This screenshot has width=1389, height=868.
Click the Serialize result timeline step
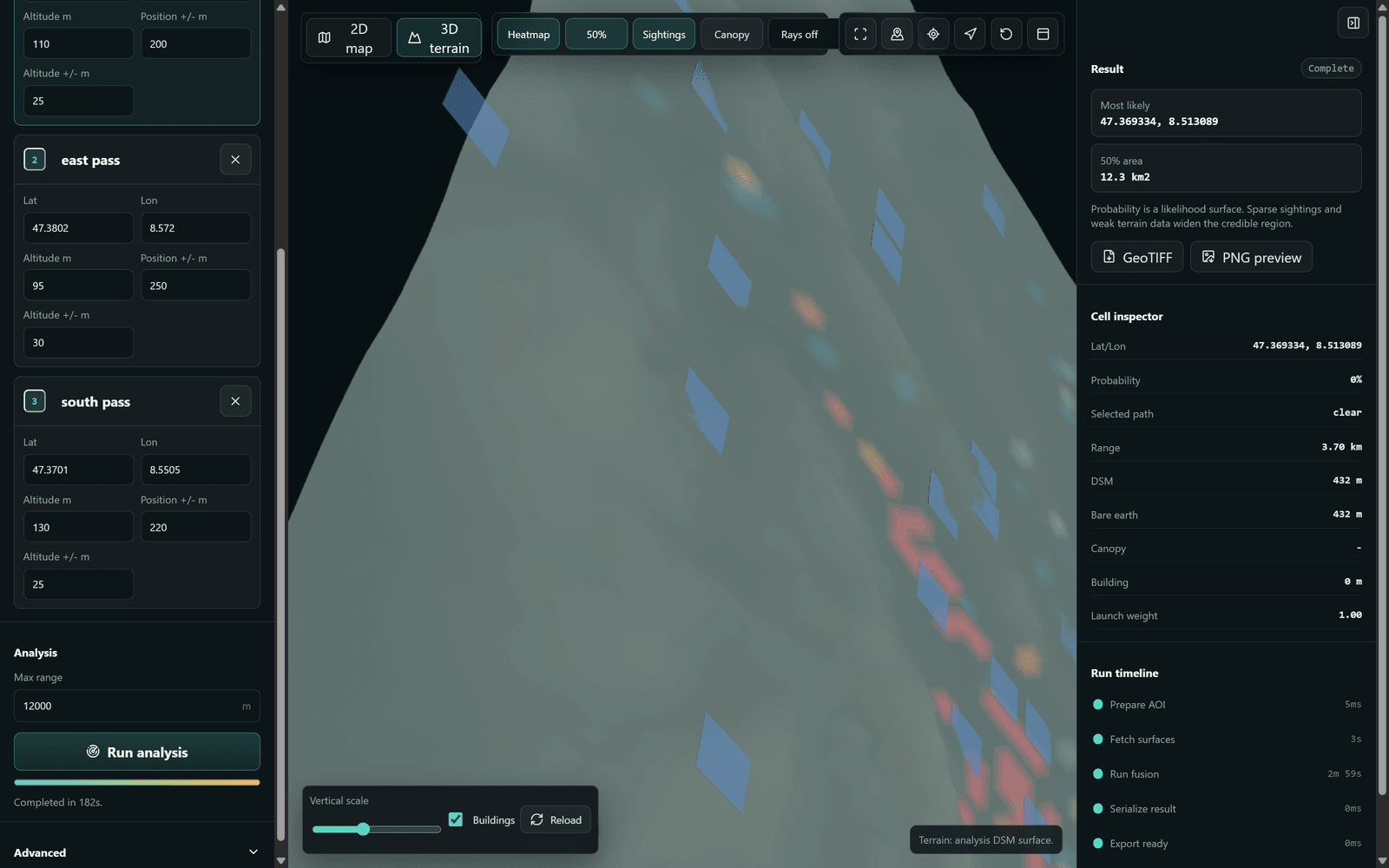pyautogui.click(x=1226, y=809)
